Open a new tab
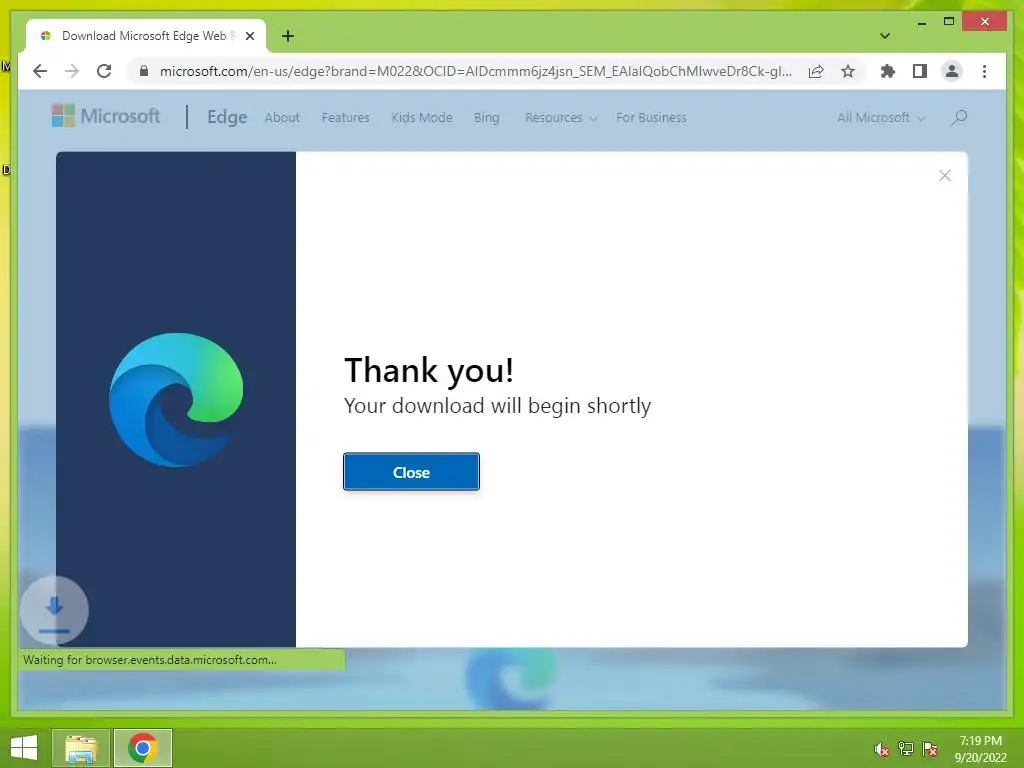Viewport: 1024px width, 768px height. pyautogui.click(x=288, y=36)
